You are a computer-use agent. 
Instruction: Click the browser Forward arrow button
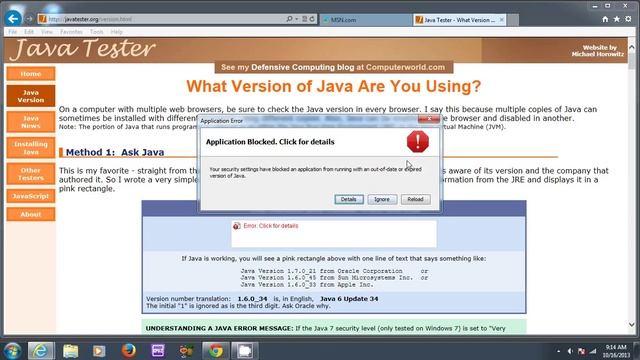(x=29, y=19)
